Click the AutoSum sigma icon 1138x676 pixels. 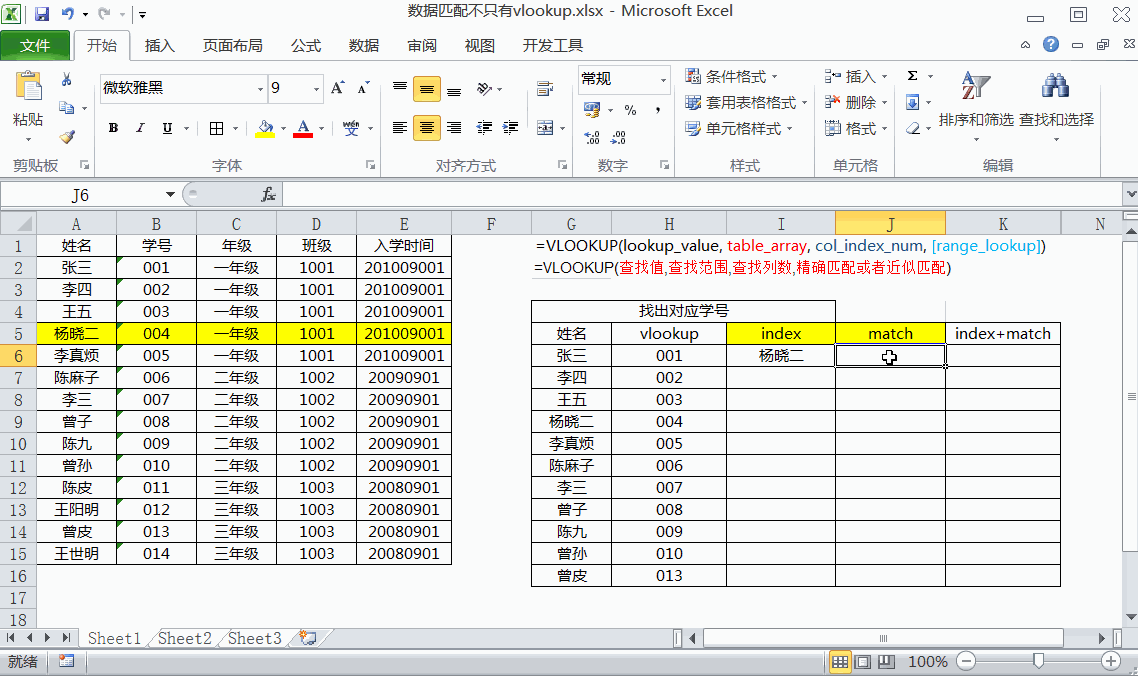(913, 76)
